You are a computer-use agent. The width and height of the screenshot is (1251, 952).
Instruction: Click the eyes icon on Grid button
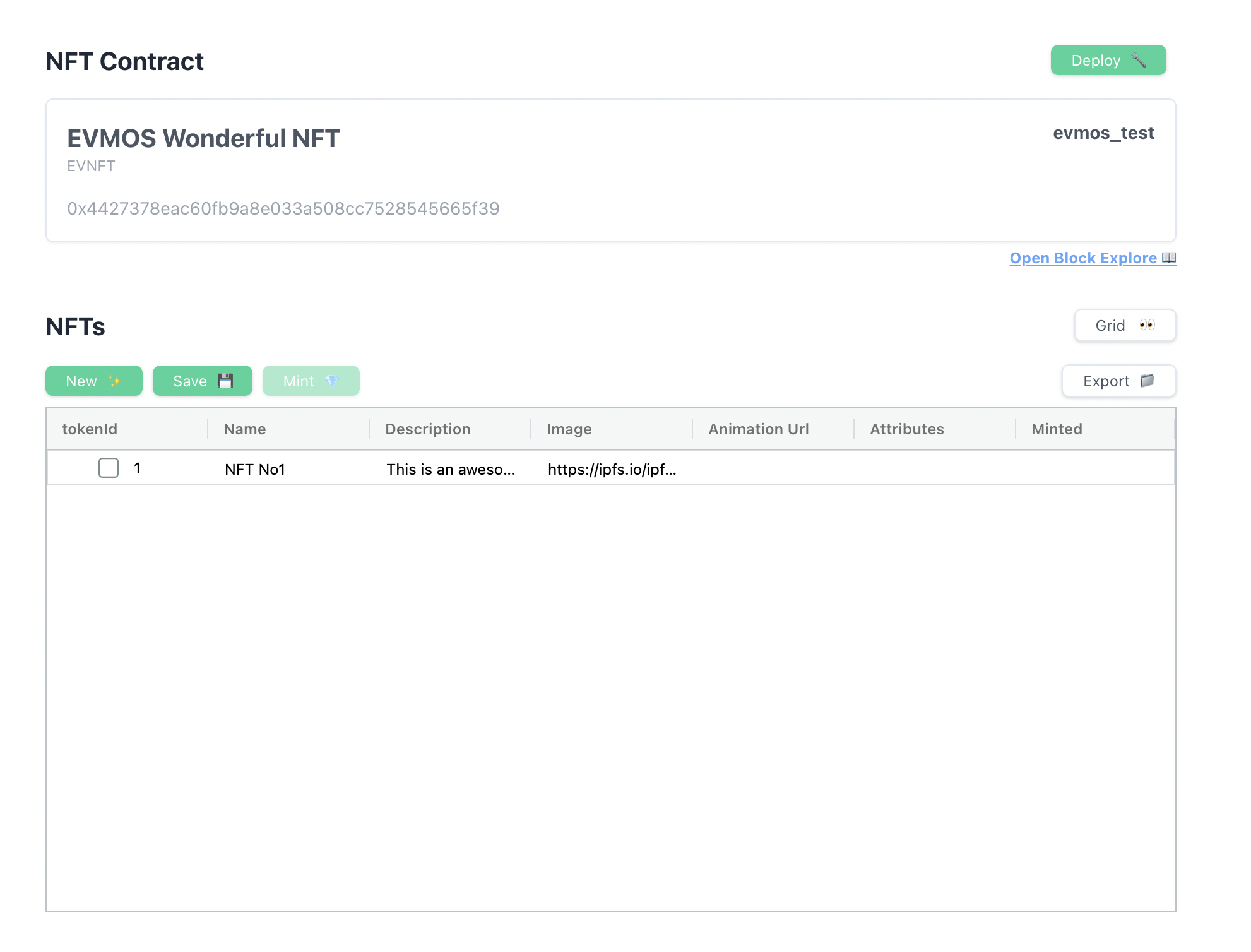[1147, 325]
